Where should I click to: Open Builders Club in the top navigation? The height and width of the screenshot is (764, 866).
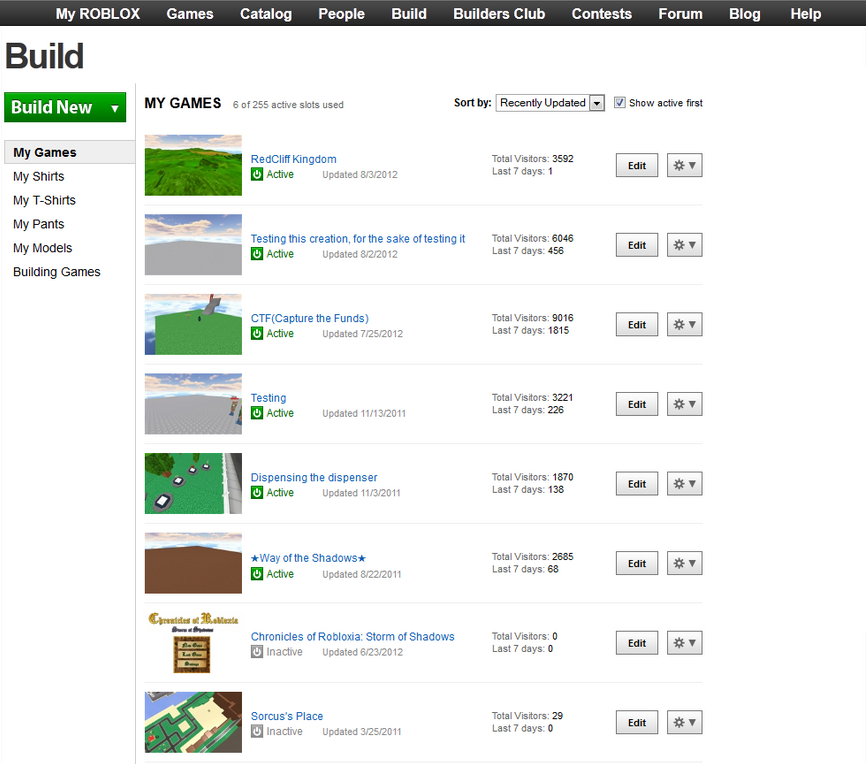coord(499,14)
